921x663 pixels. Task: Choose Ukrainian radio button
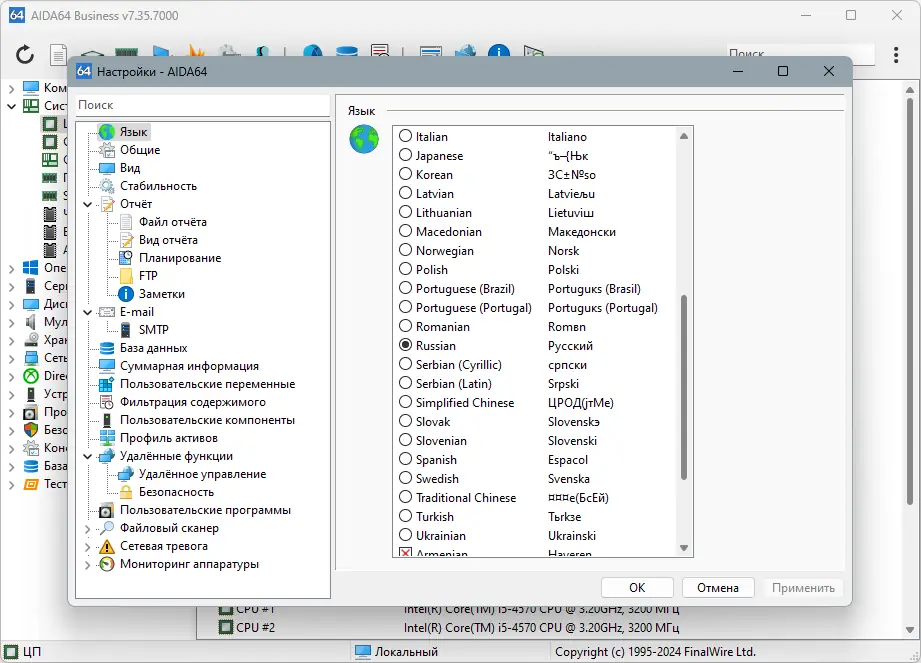(405, 535)
